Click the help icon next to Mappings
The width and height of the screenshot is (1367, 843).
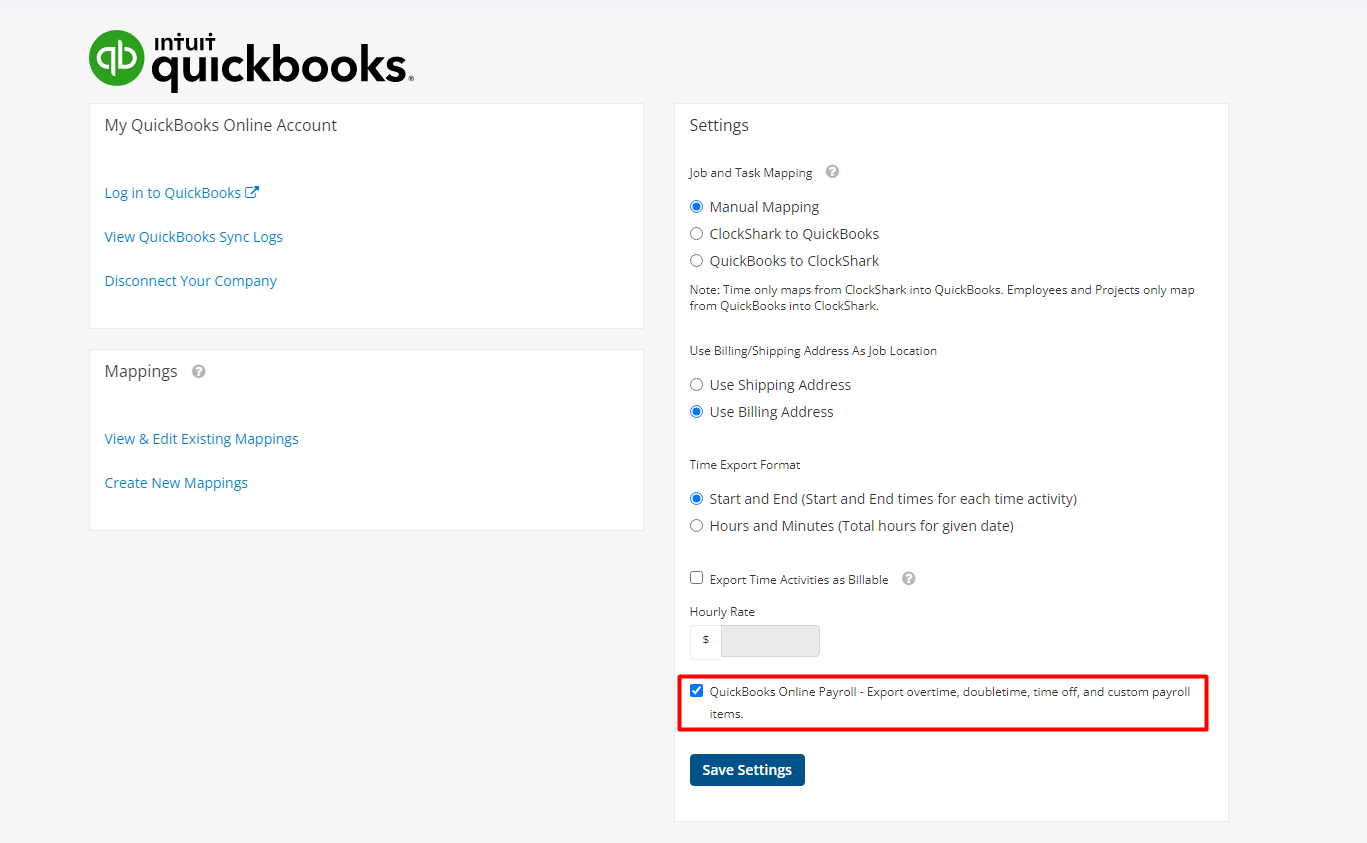pyautogui.click(x=198, y=371)
